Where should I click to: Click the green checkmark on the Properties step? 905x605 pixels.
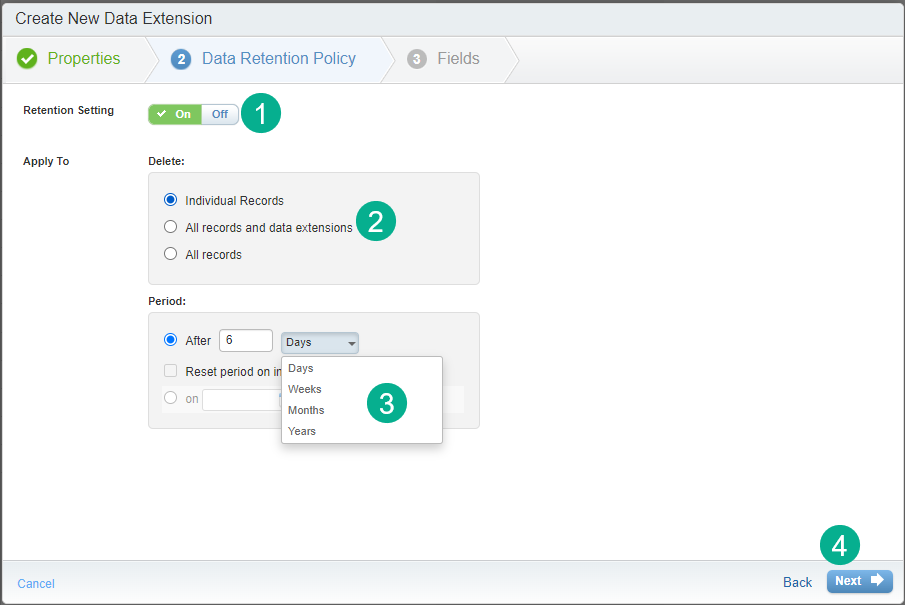tap(27, 58)
